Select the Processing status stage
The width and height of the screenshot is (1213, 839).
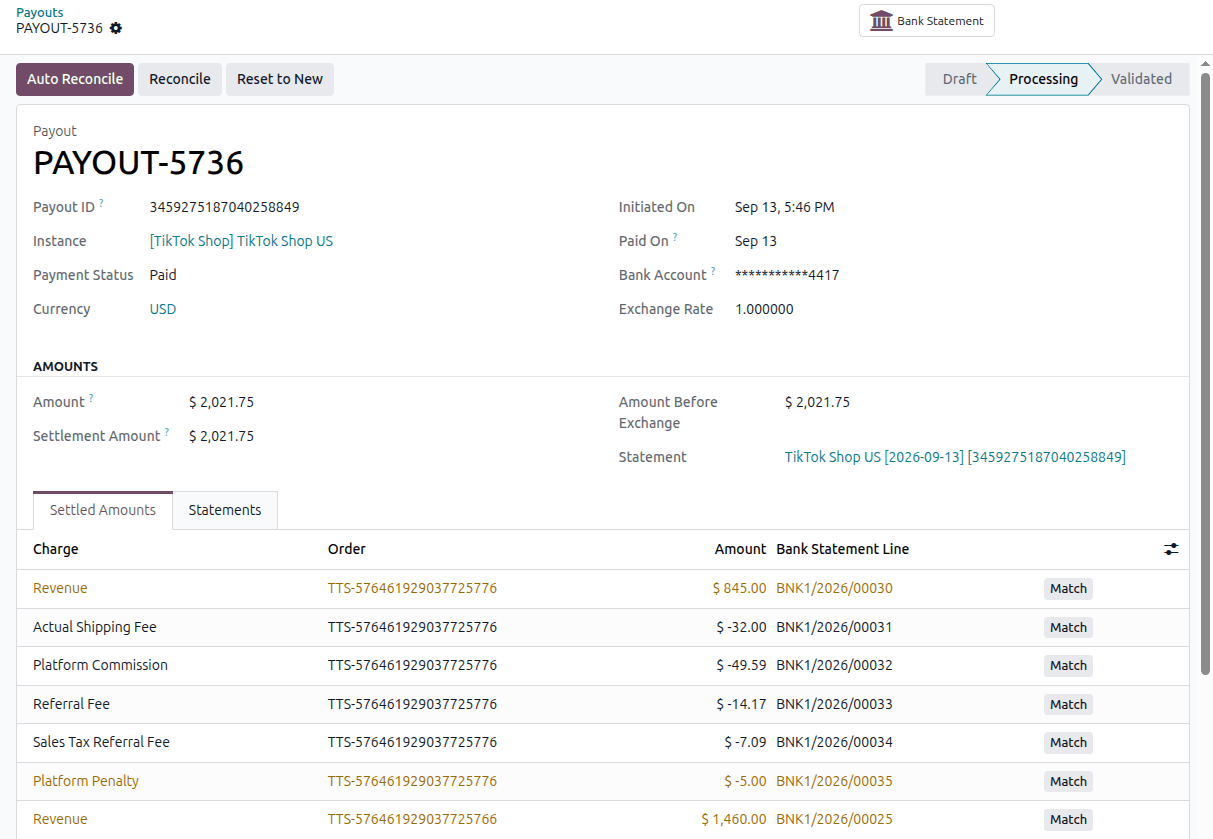tap(1043, 79)
